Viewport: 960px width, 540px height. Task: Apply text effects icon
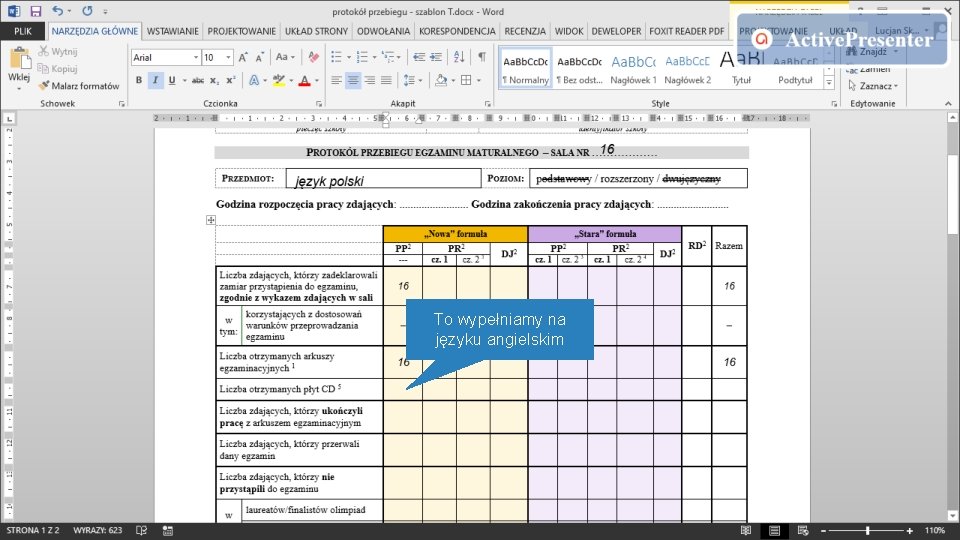click(x=254, y=80)
